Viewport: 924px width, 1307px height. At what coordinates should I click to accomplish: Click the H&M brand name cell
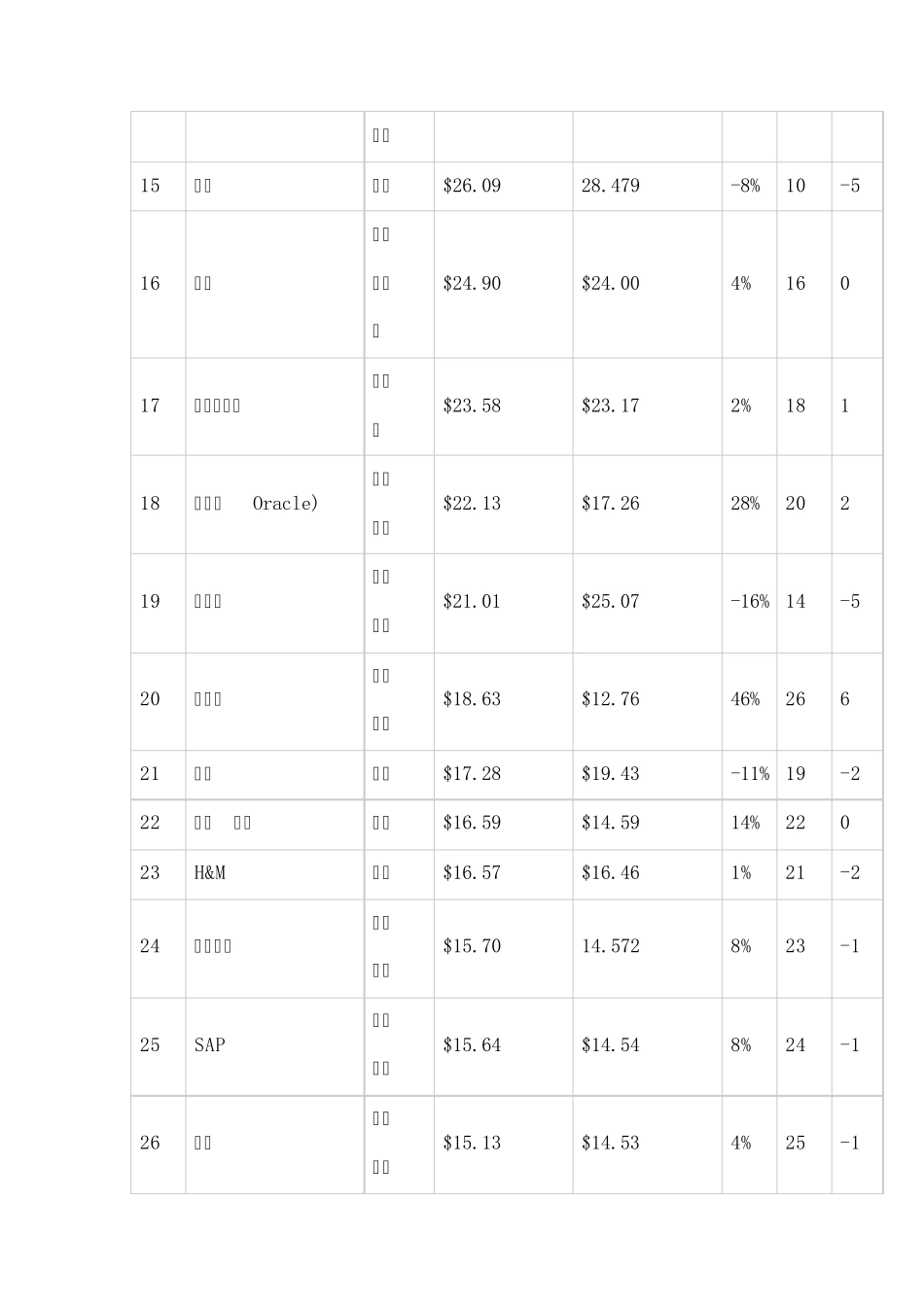click(210, 873)
